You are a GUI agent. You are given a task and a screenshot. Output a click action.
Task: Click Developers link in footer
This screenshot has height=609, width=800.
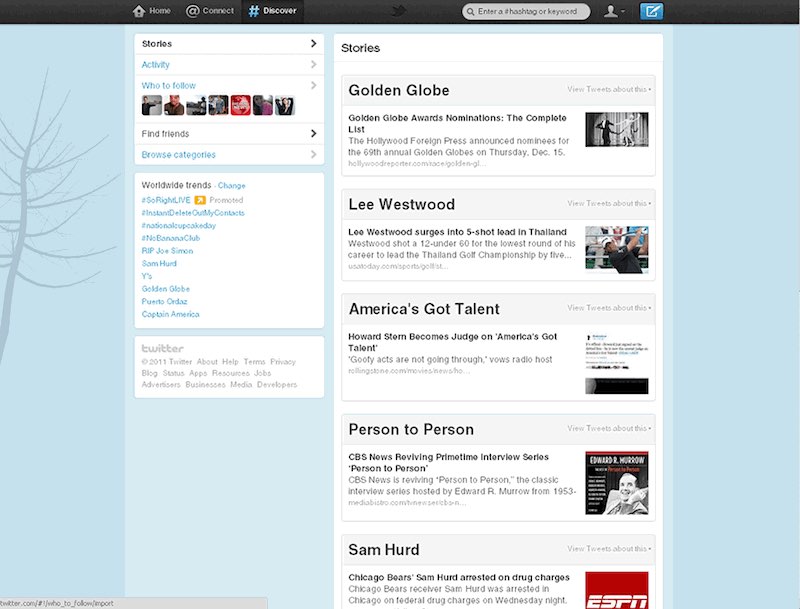[277, 385]
